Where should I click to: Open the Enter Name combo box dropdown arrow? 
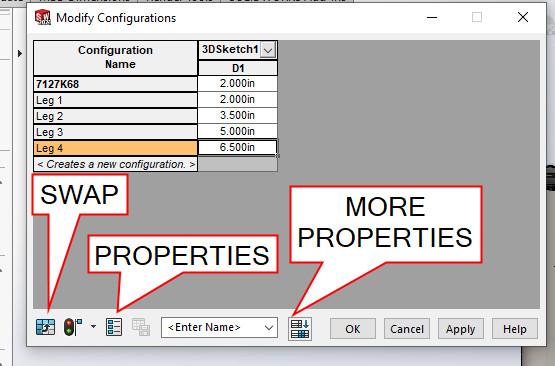[269, 327]
